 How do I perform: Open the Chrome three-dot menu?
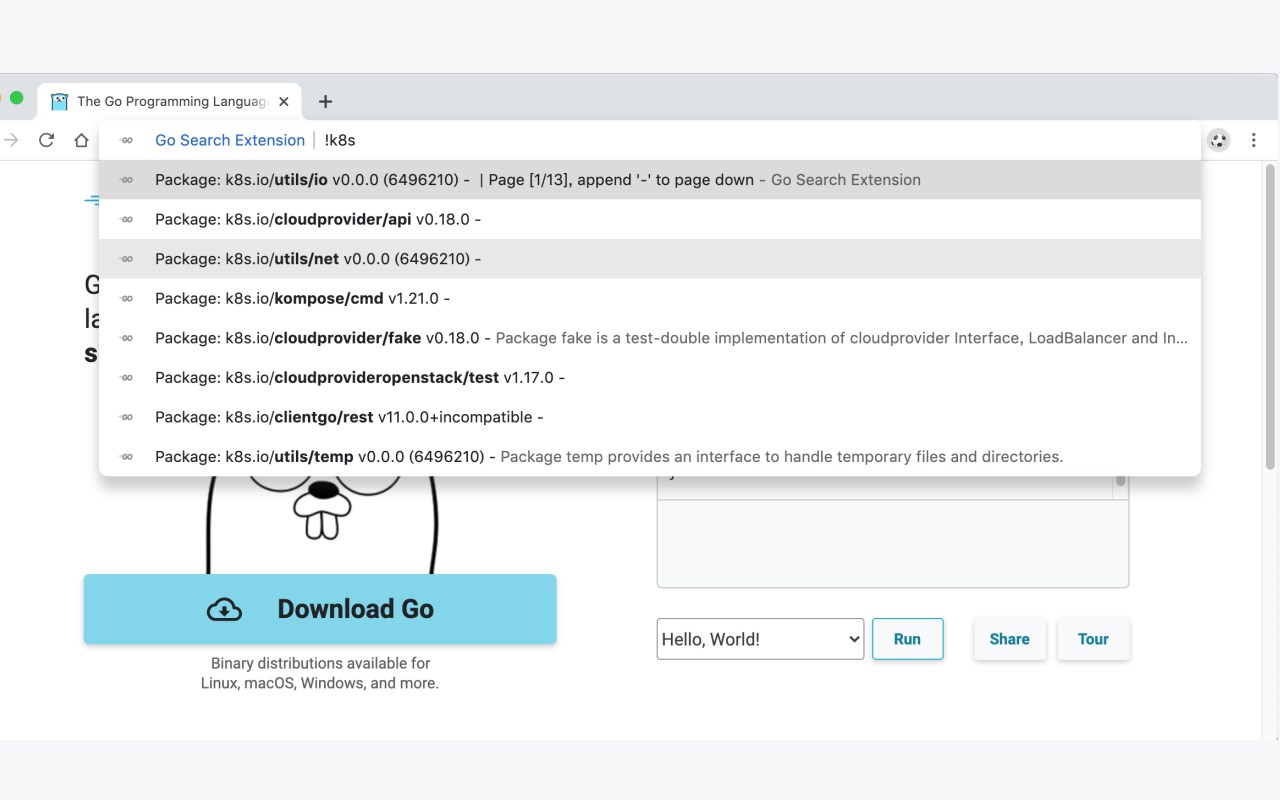1253,140
